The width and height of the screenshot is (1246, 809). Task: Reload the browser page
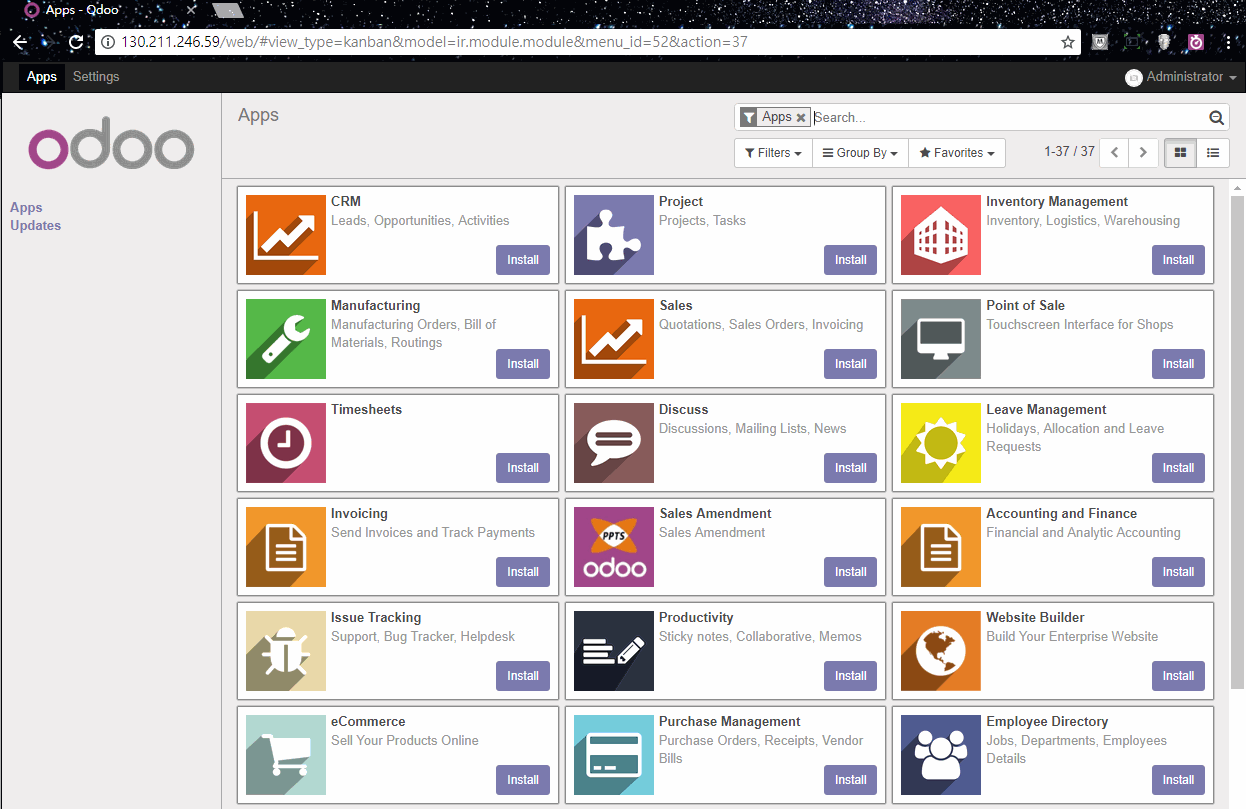[x=75, y=42]
